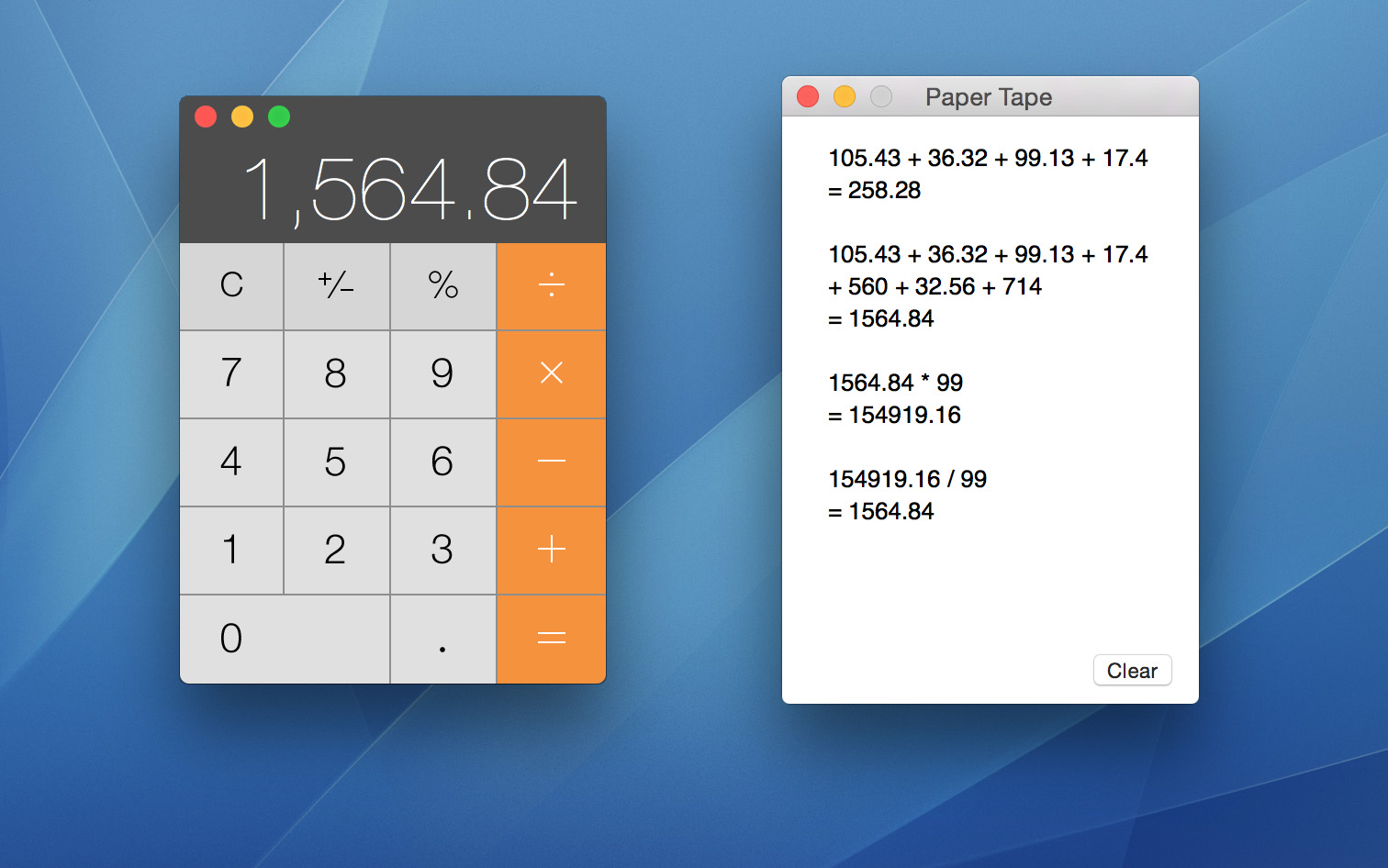Click the Paper Tape window title
Viewport: 1388px width, 868px height.
click(989, 97)
